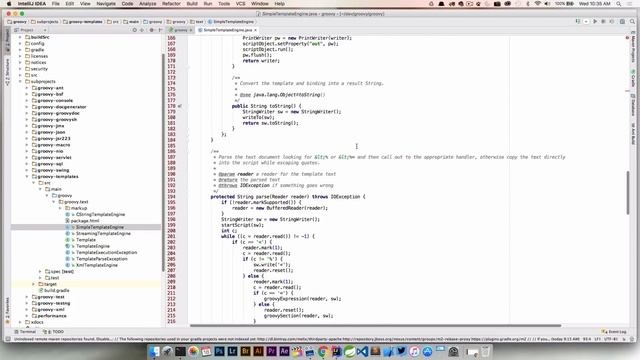The image size is (640, 360).
Task: Open the File menu
Action: (55, 4)
